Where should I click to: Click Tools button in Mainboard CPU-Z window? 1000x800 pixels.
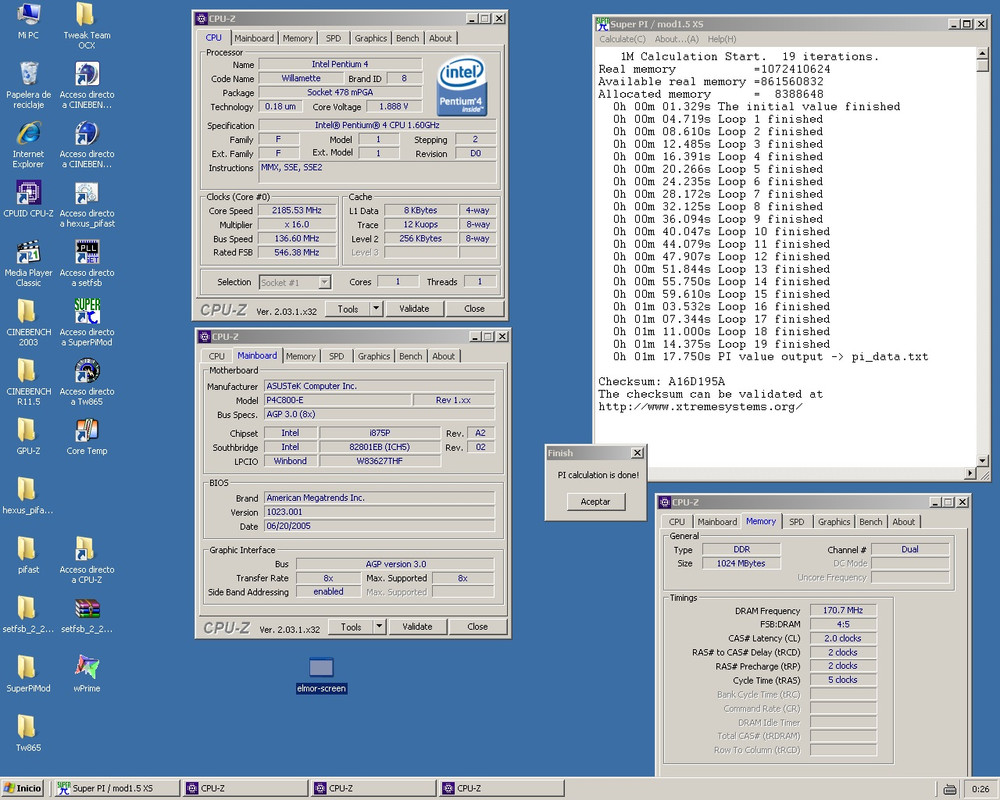point(351,626)
